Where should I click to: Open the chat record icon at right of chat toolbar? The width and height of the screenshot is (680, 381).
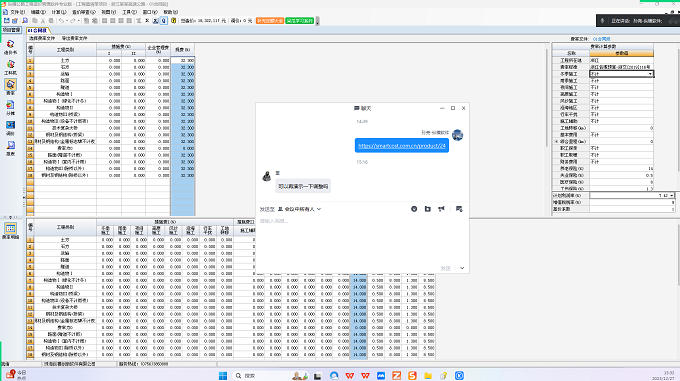[459, 209]
